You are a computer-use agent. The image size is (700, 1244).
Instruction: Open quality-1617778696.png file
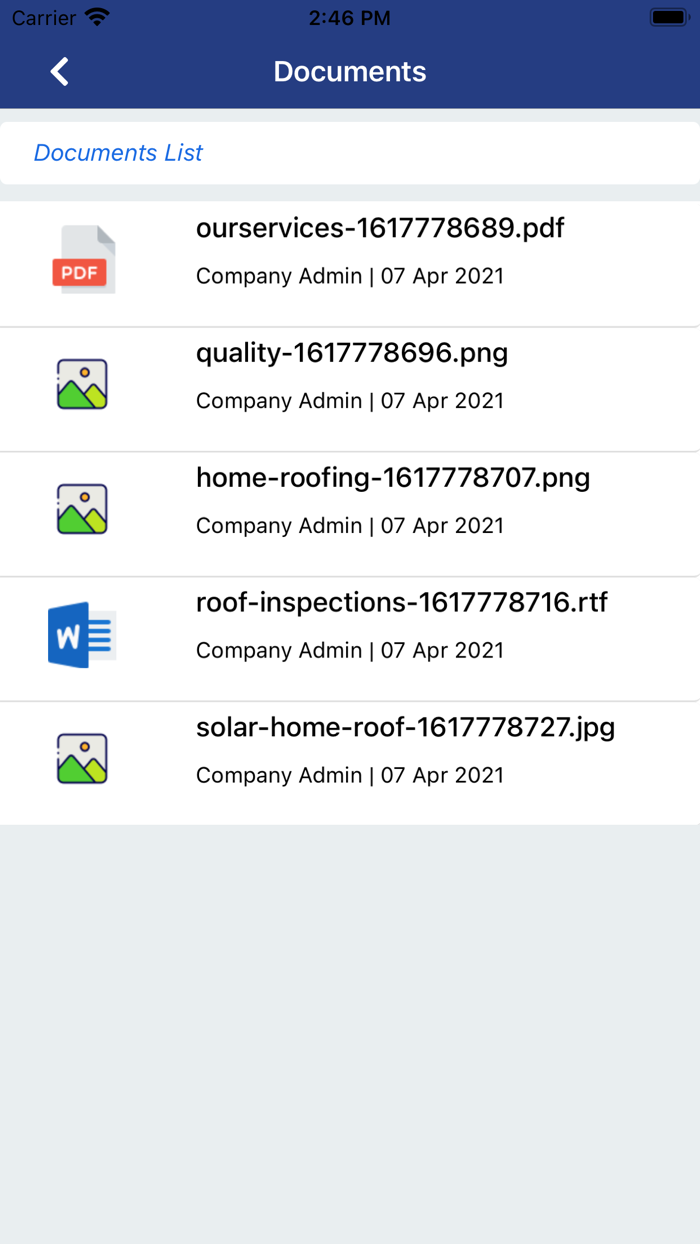point(352,353)
